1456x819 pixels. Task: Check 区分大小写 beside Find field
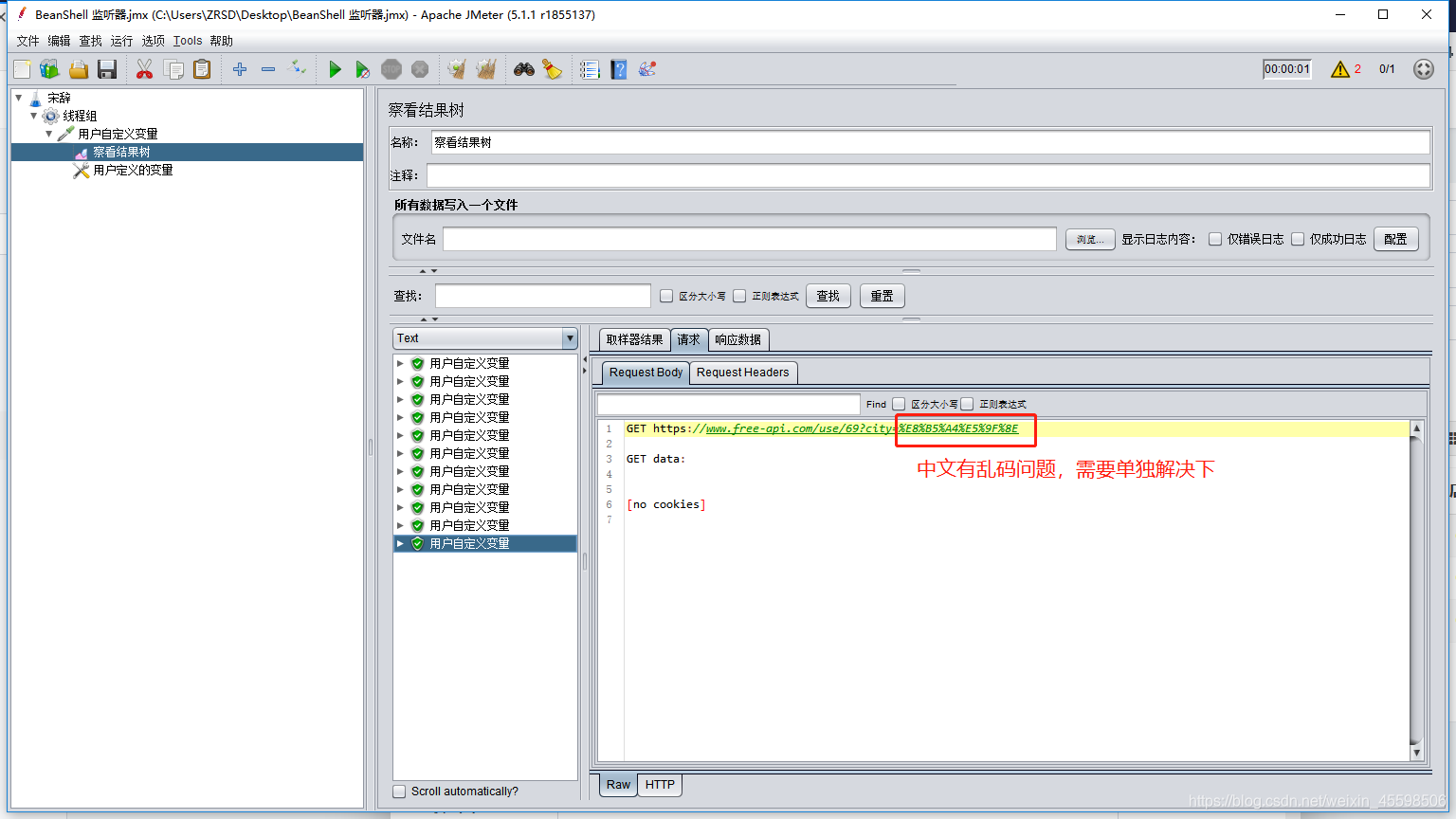coord(899,404)
